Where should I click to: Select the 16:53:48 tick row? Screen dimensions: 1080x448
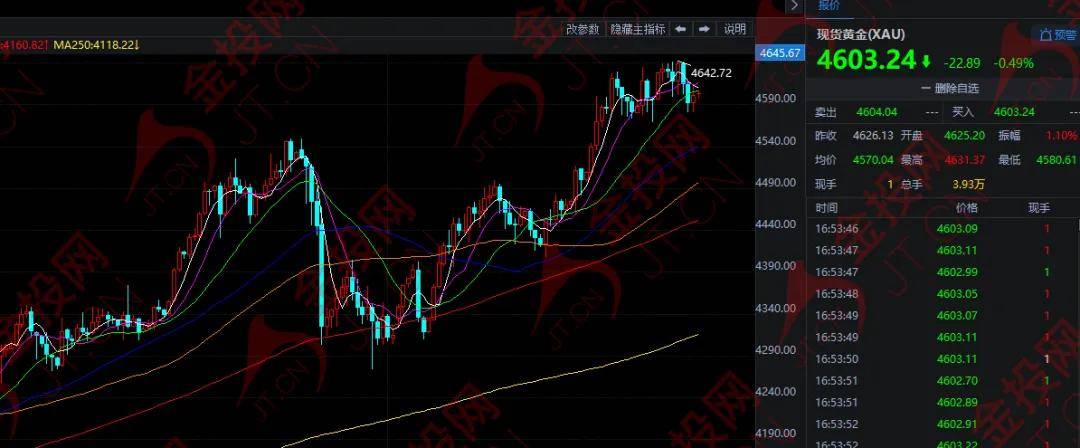[943, 294]
